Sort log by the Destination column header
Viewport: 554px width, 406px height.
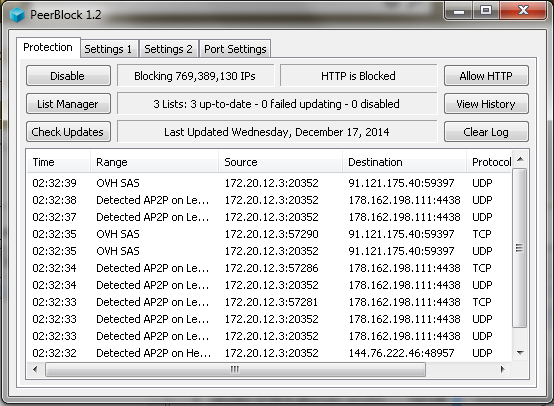click(404, 162)
